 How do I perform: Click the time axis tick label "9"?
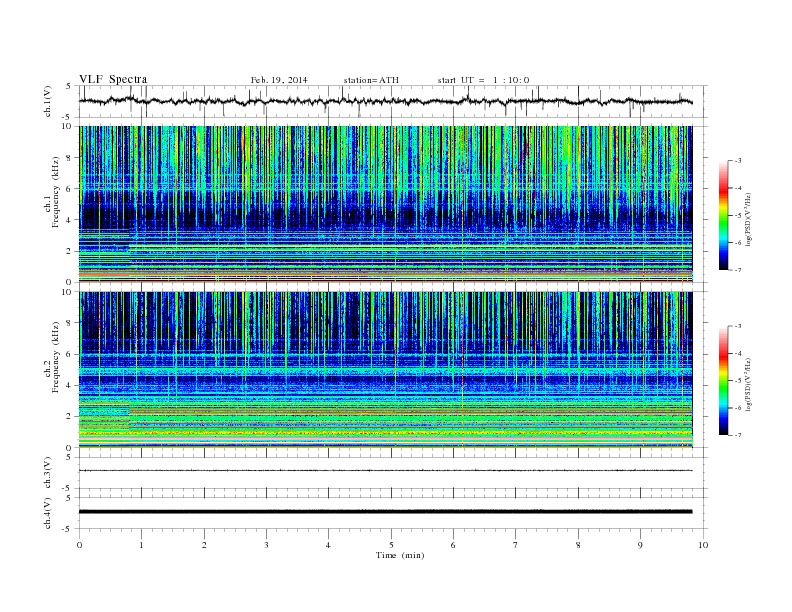pos(640,545)
